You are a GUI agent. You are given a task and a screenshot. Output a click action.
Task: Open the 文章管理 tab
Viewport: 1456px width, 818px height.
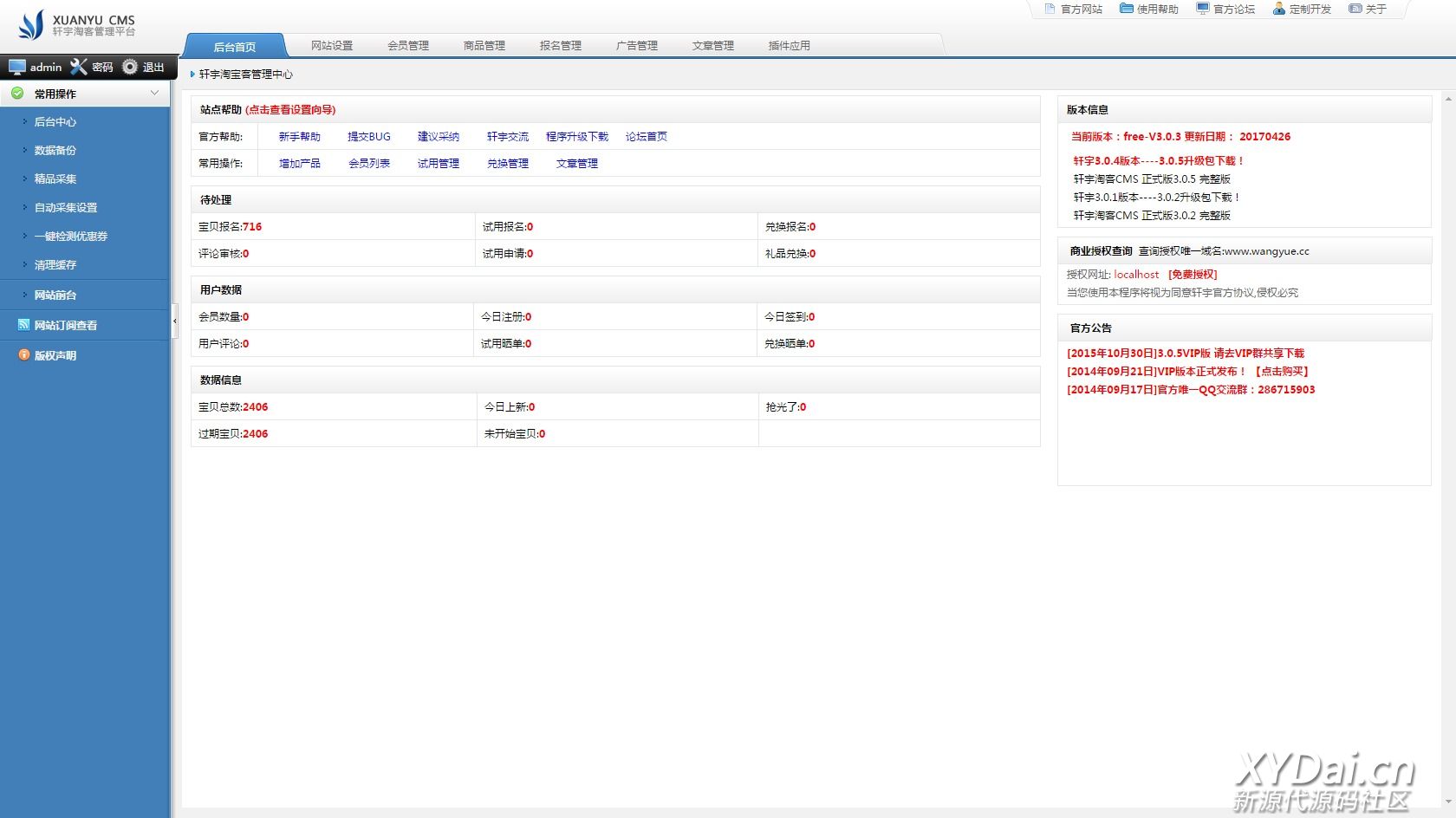coord(713,46)
